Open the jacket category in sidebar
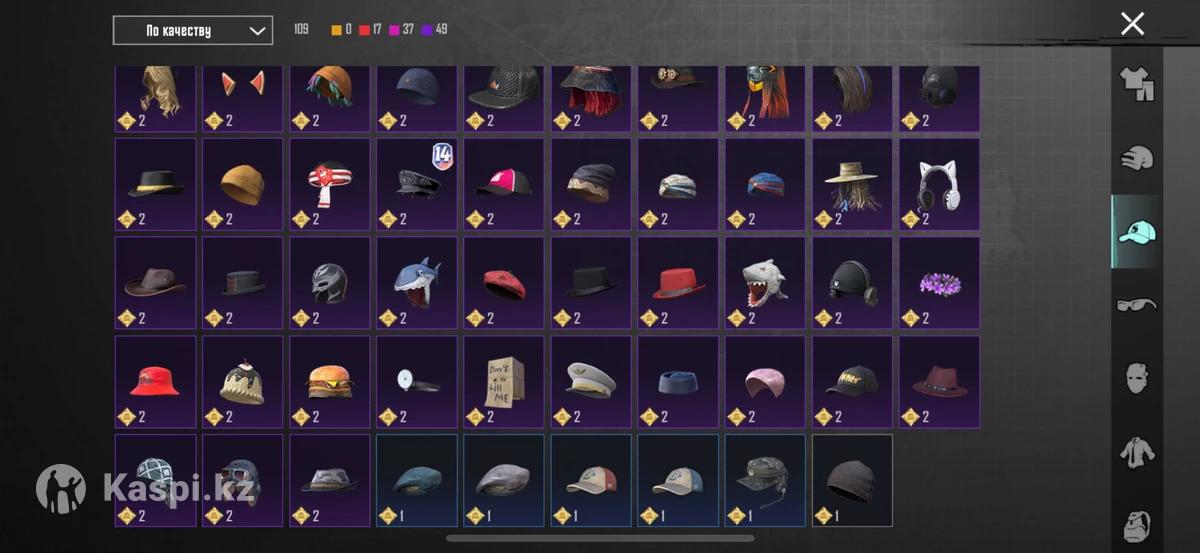The width and height of the screenshot is (1200, 553). point(1136,452)
